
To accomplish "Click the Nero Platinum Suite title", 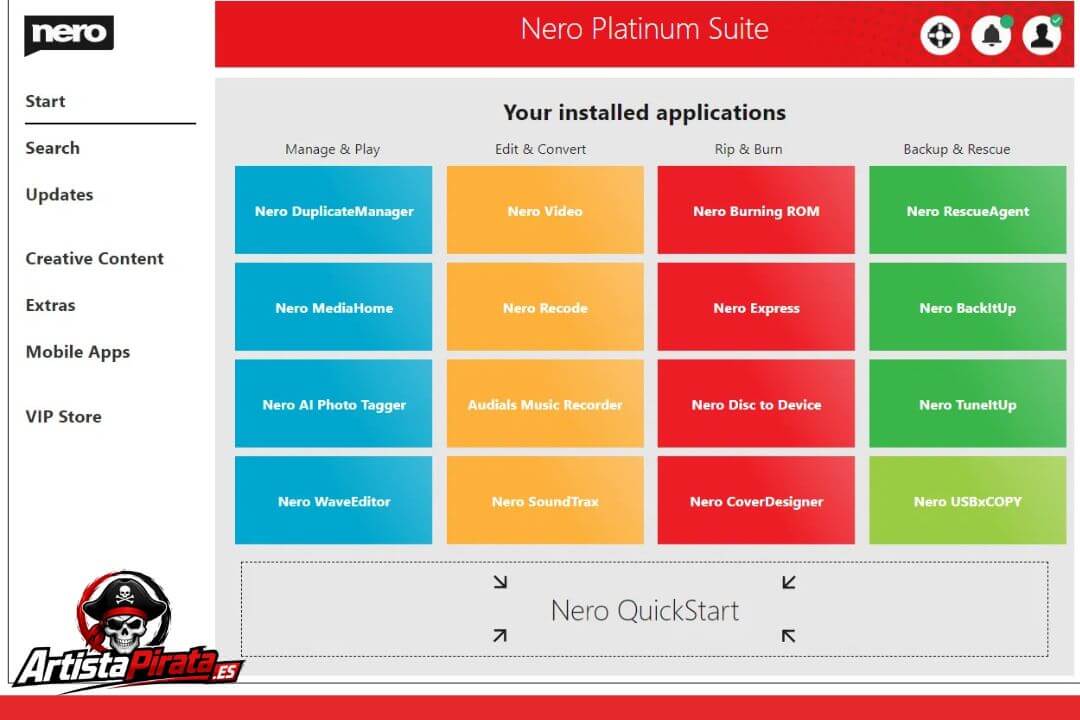I will click(x=645, y=29).
